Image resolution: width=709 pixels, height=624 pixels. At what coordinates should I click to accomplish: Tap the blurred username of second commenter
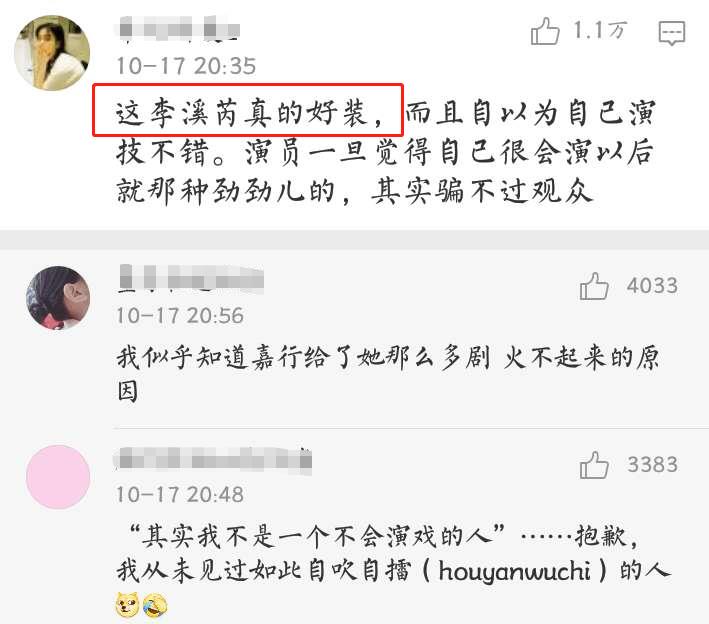[190, 277]
